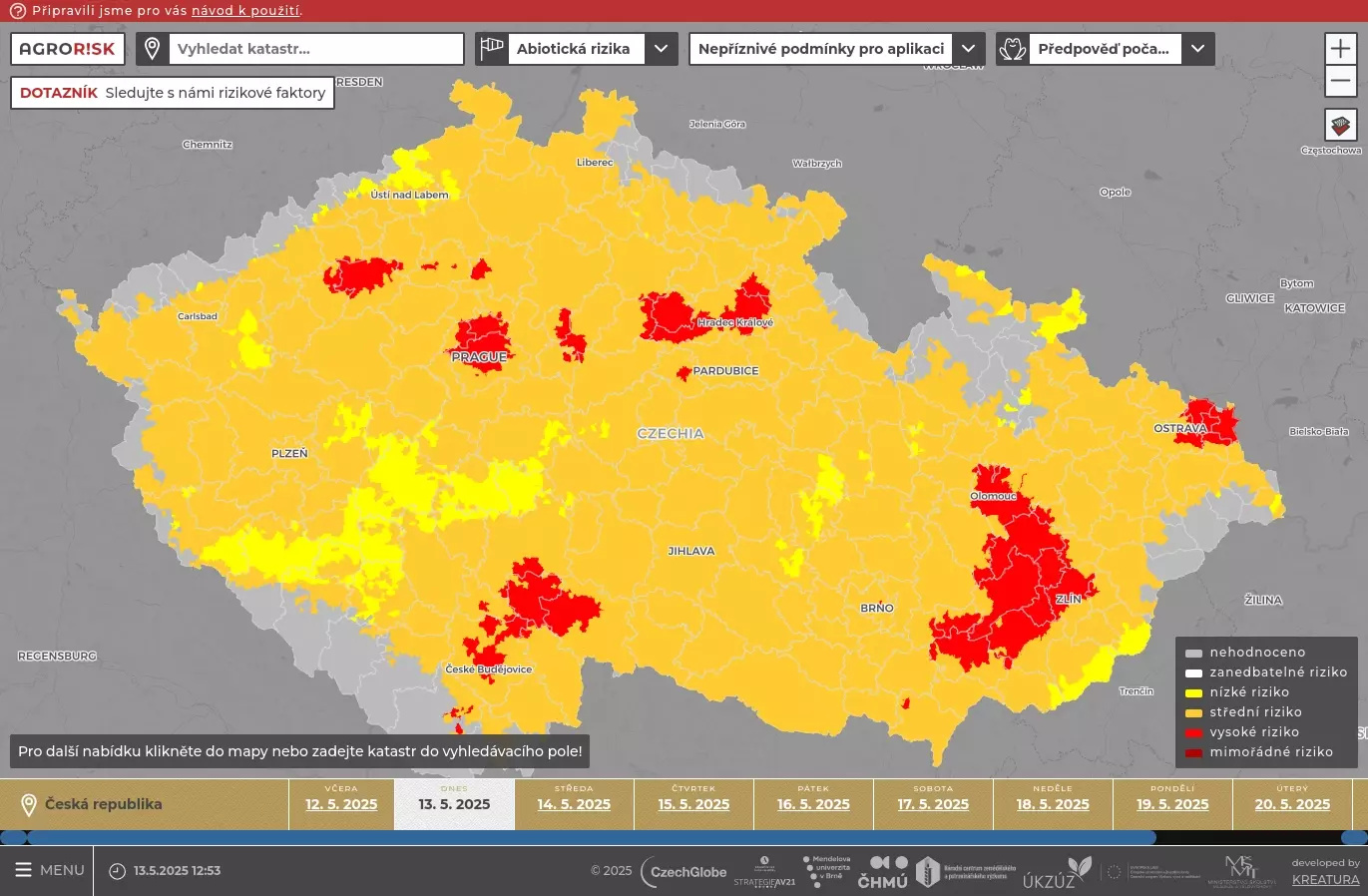This screenshot has width=1368, height=896.
Task: Open the hamburger MENU
Action: tap(49, 870)
